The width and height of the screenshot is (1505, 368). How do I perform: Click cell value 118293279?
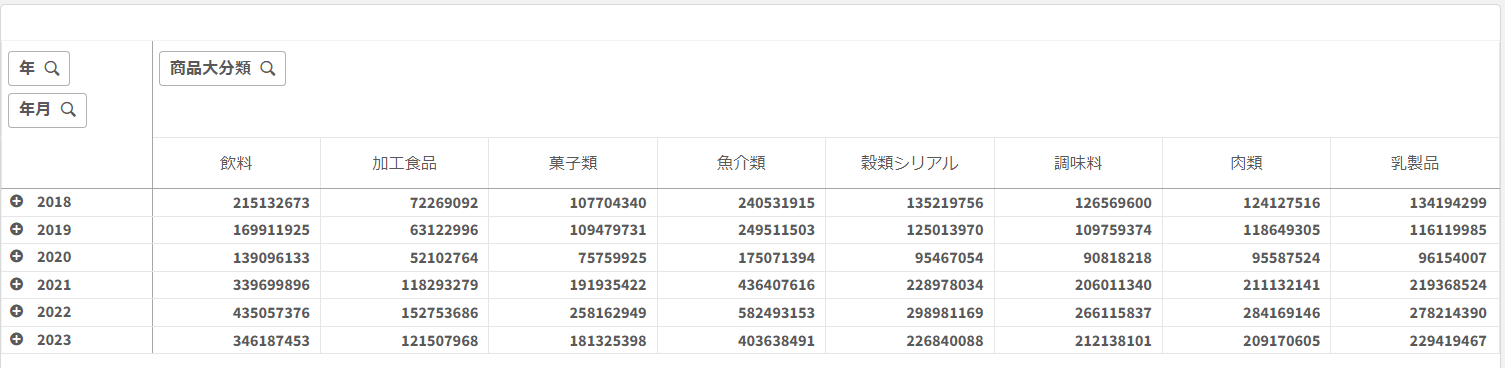coord(439,285)
